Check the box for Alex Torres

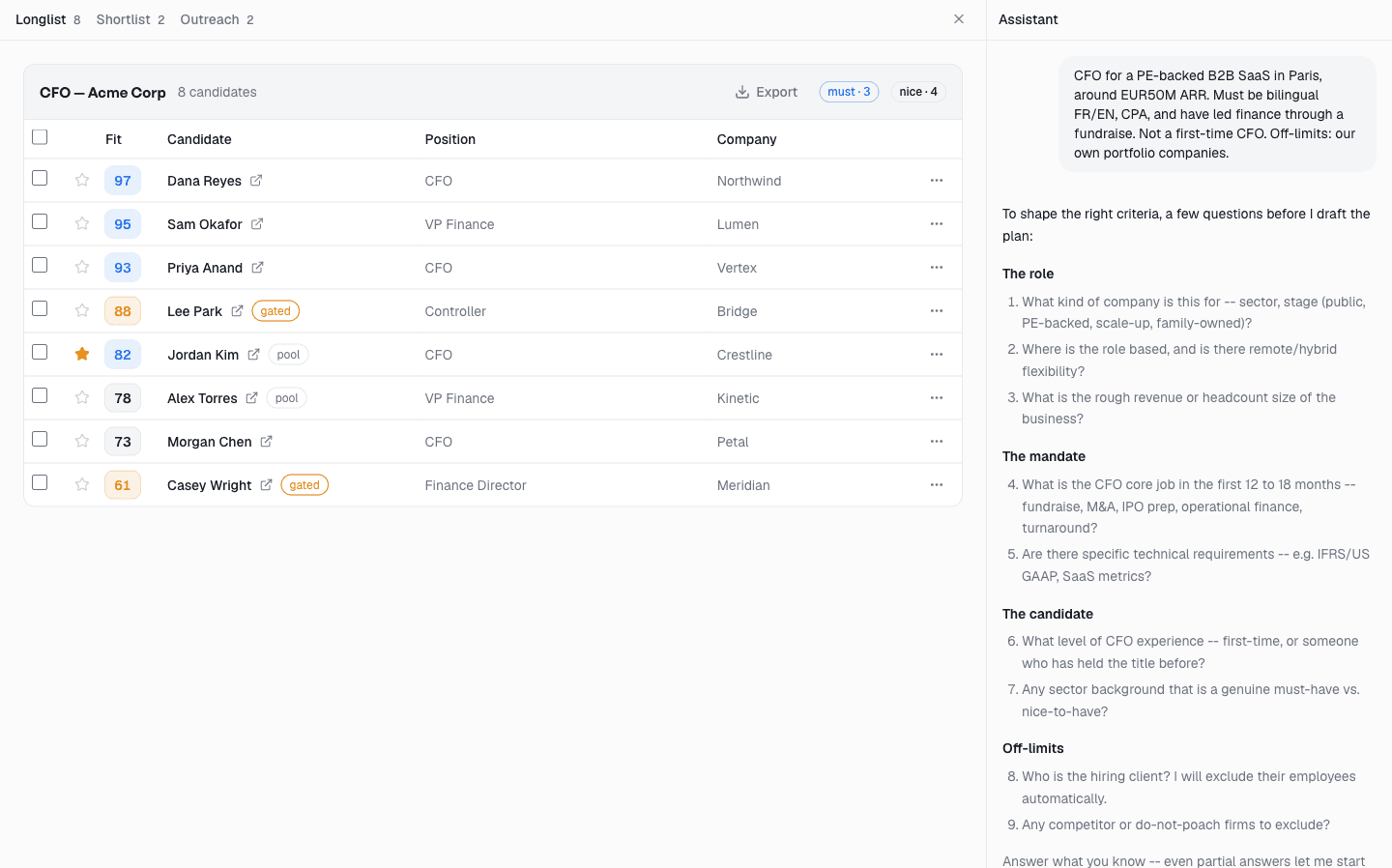(40, 395)
